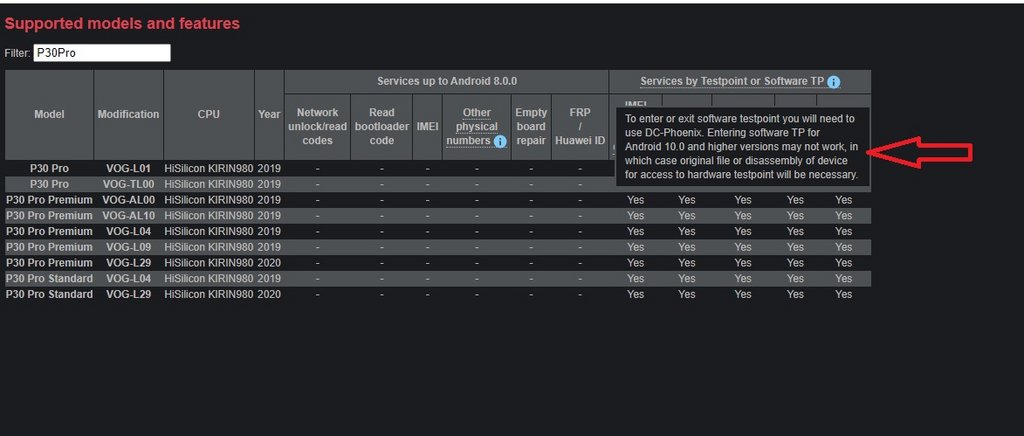Select VOG-L29 in the P30 Pro Standard row
This screenshot has width=1024, height=436.
(129, 294)
